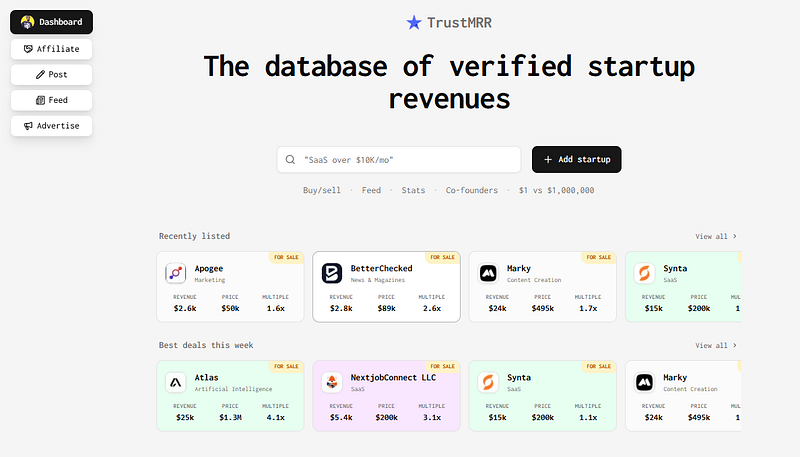Open the Apogee startup name
The image size is (800, 457).
coord(209,268)
